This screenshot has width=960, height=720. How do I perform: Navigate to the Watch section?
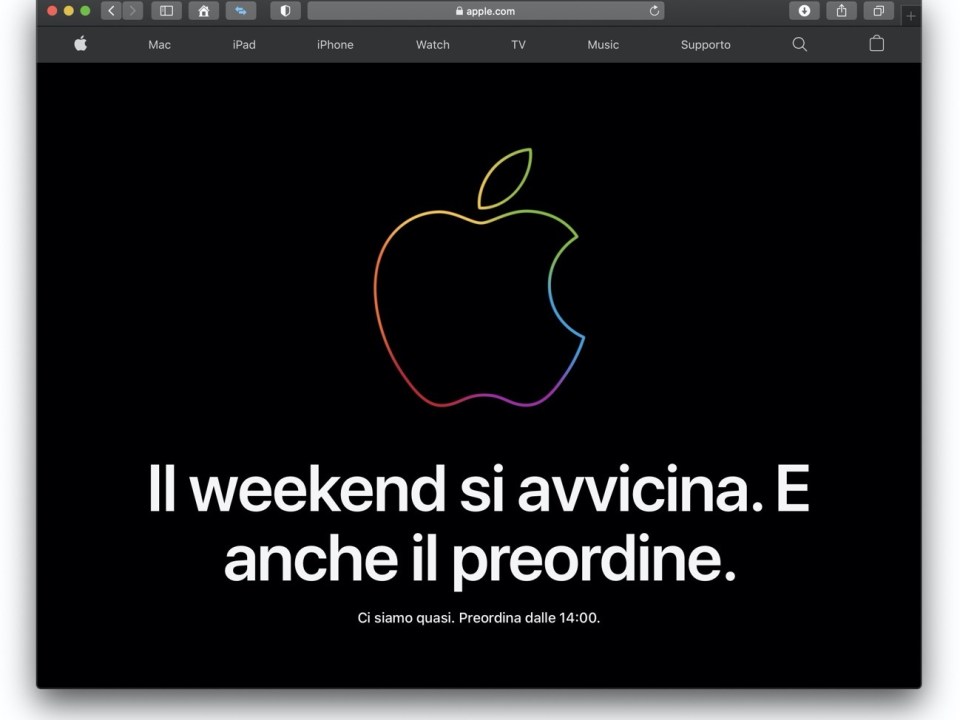click(433, 45)
